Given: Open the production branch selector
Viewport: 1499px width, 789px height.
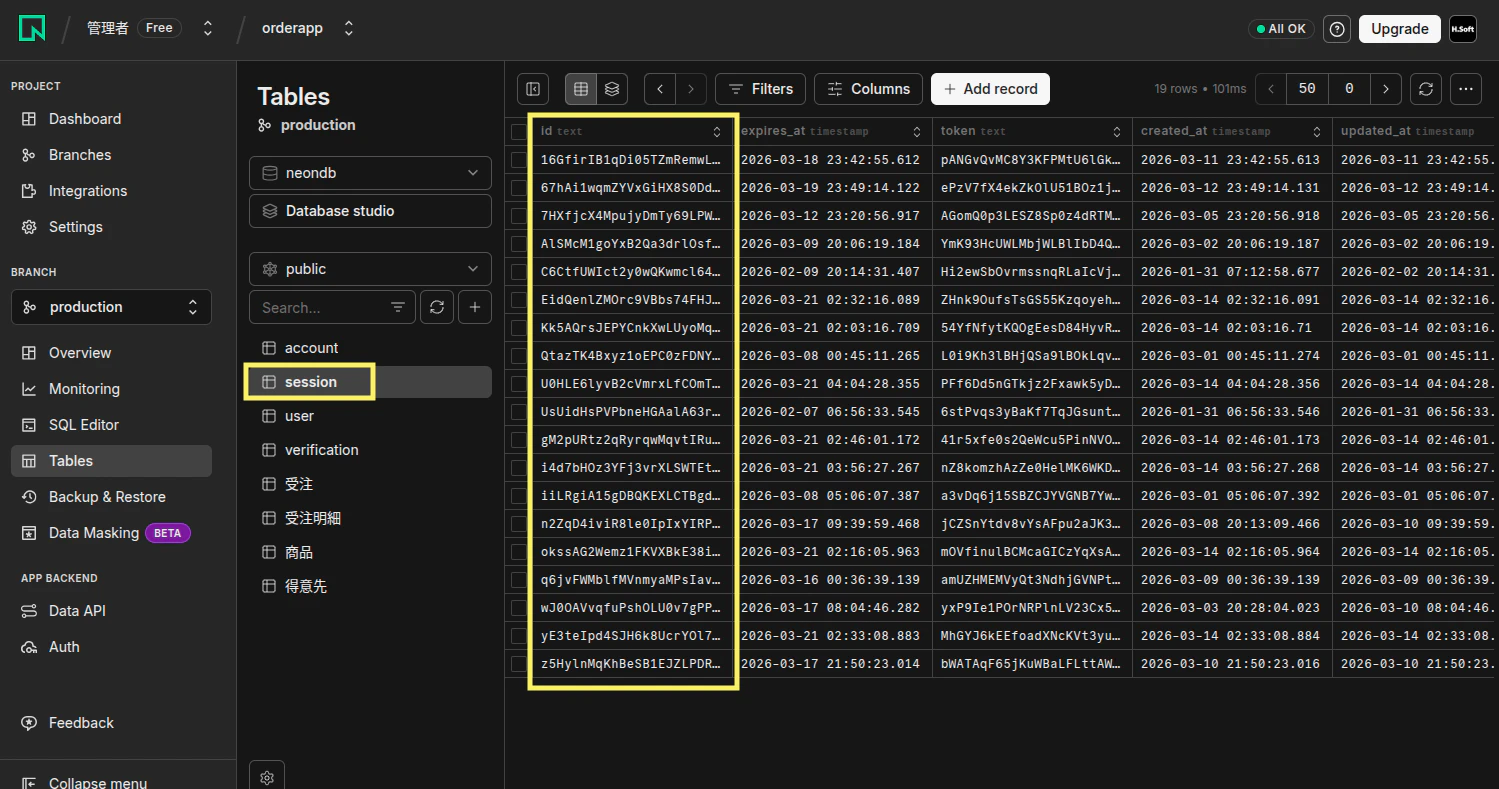Looking at the screenshot, I should coord(111,307).
